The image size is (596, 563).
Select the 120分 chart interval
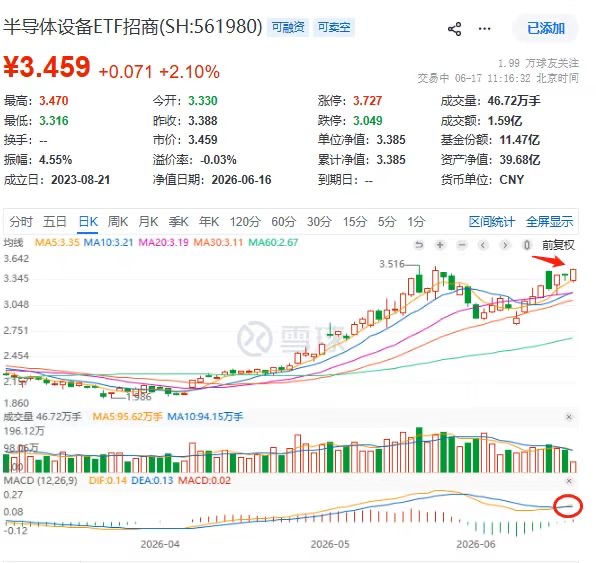click(245, 222)
